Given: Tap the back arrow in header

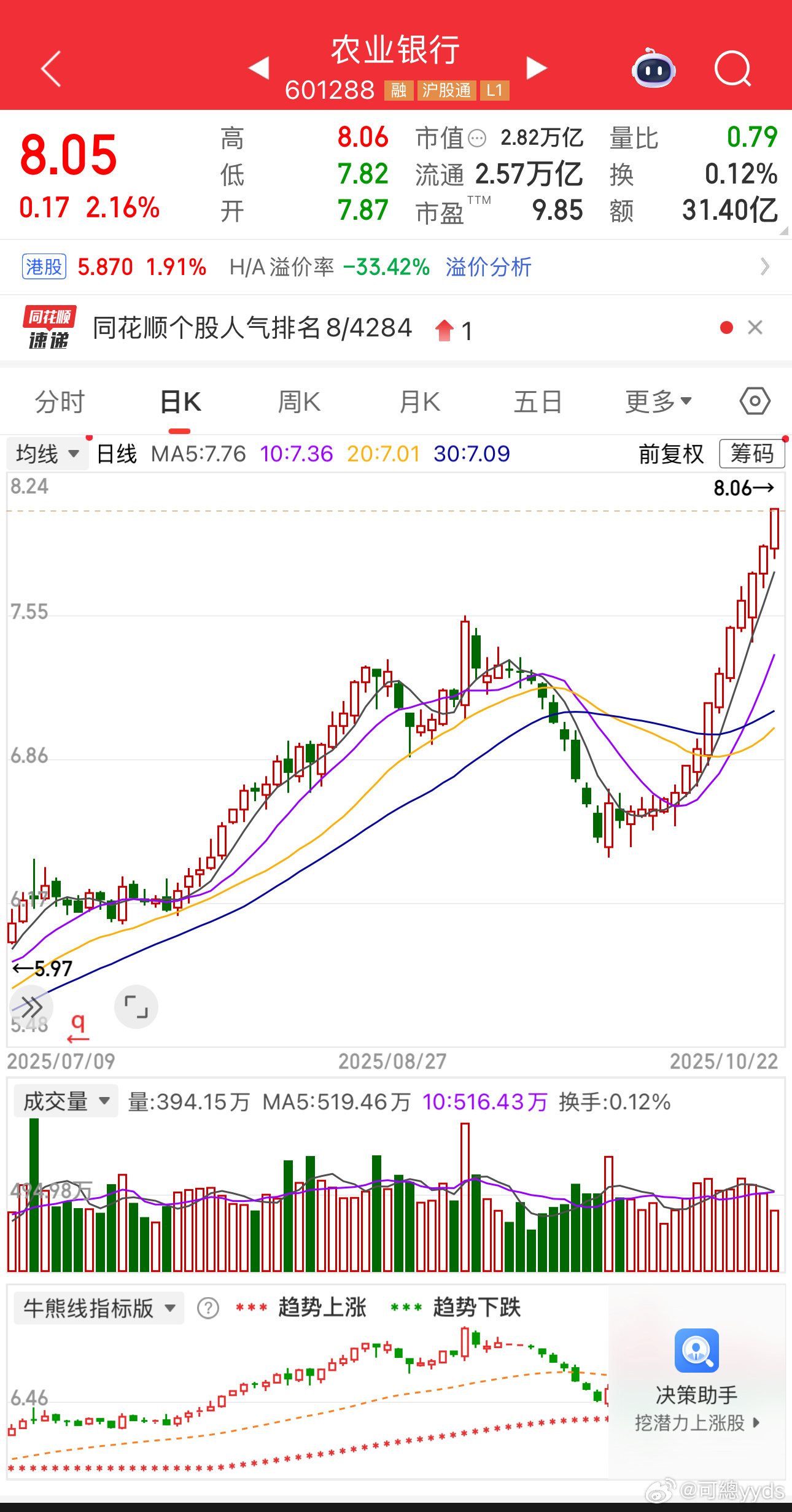Looking at the screenshot, I should [x=51, y=69].
